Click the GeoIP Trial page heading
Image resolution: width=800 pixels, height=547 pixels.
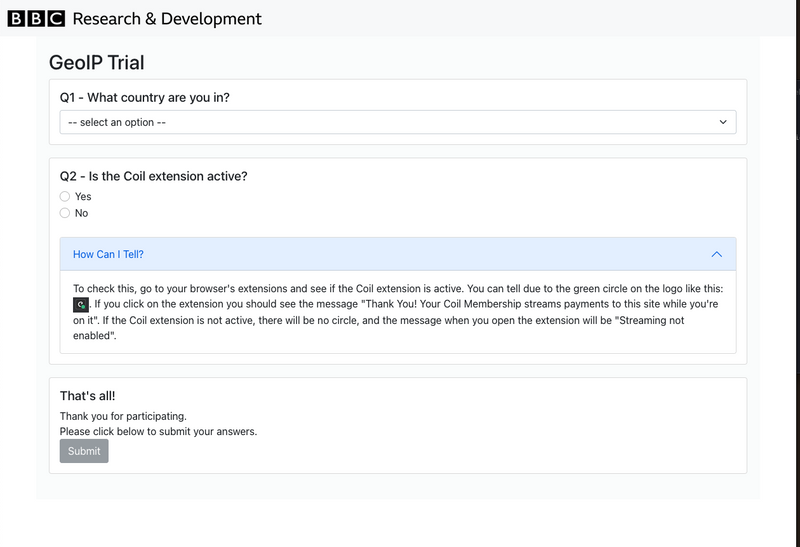pos(97,63)
